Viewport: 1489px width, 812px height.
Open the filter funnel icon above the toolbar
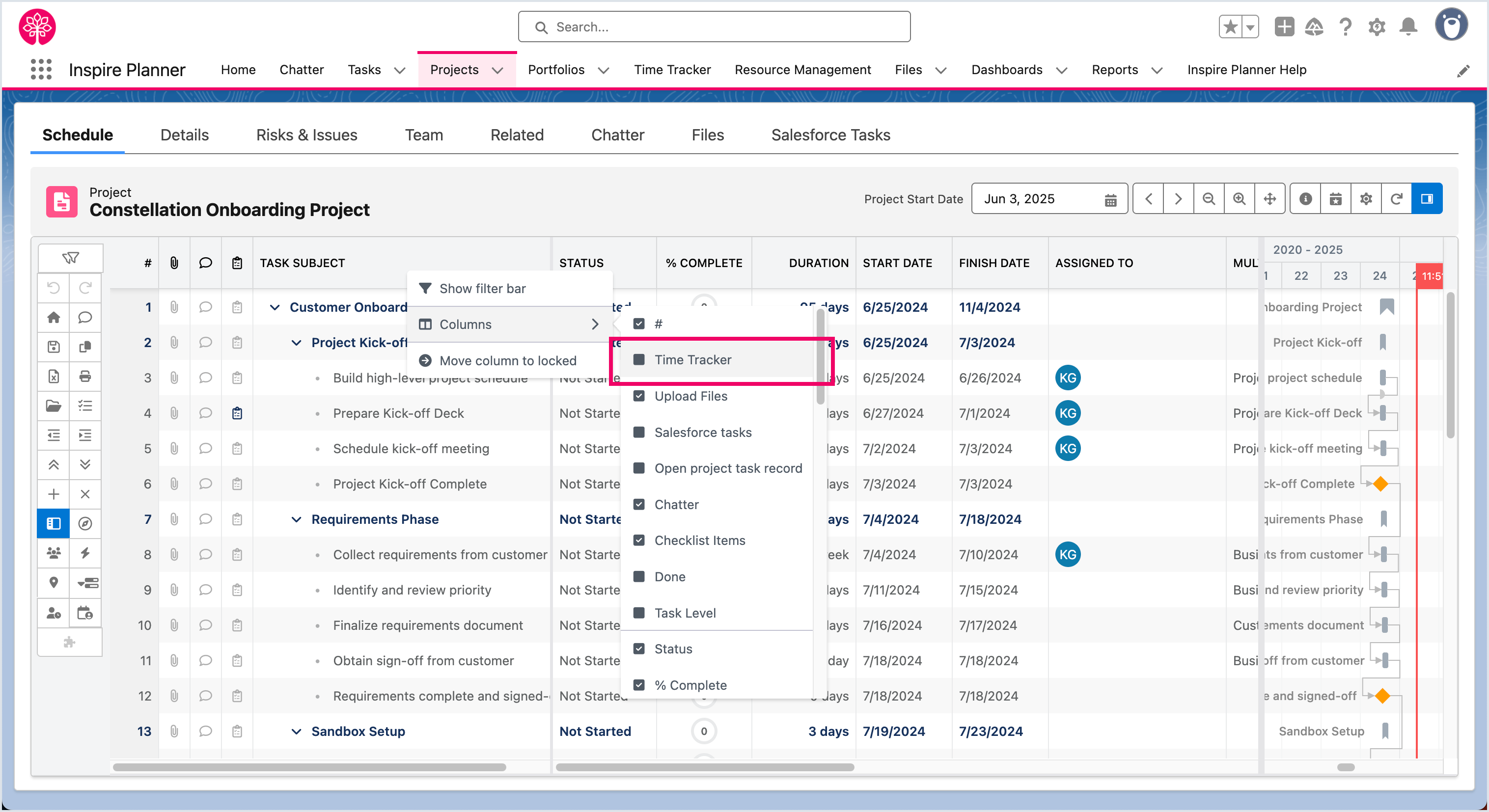click(71, 258)
